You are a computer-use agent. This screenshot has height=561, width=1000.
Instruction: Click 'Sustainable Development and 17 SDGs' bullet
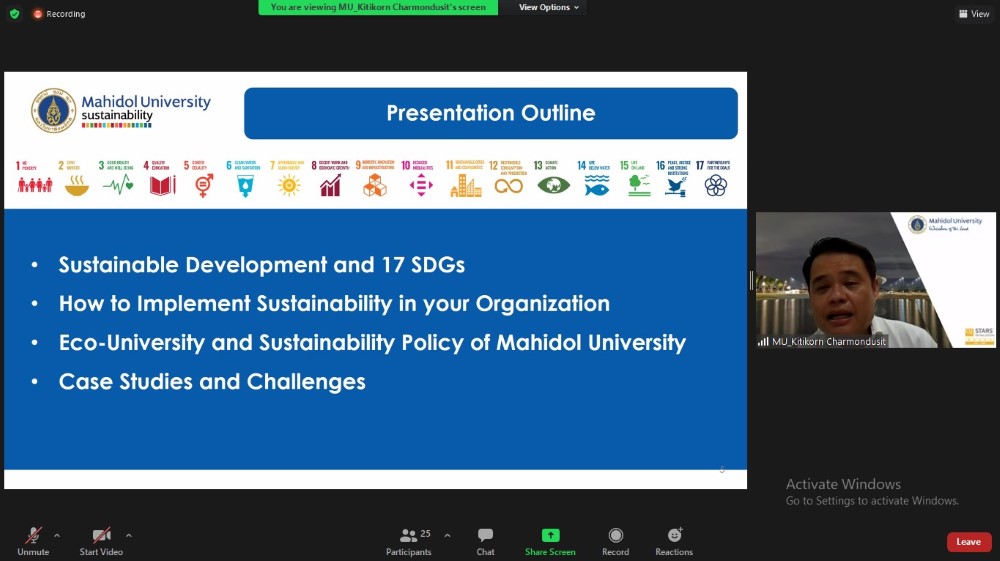point(261,265)
